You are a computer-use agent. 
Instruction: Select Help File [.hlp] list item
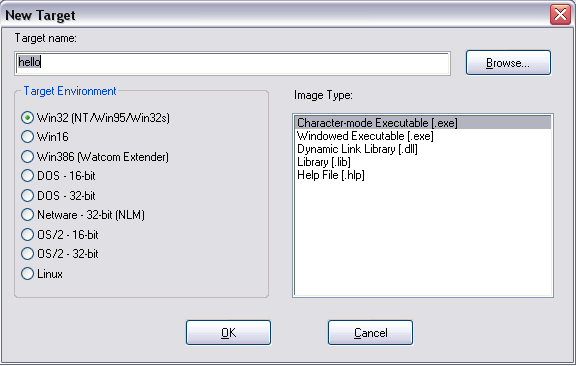coord(422,175)
